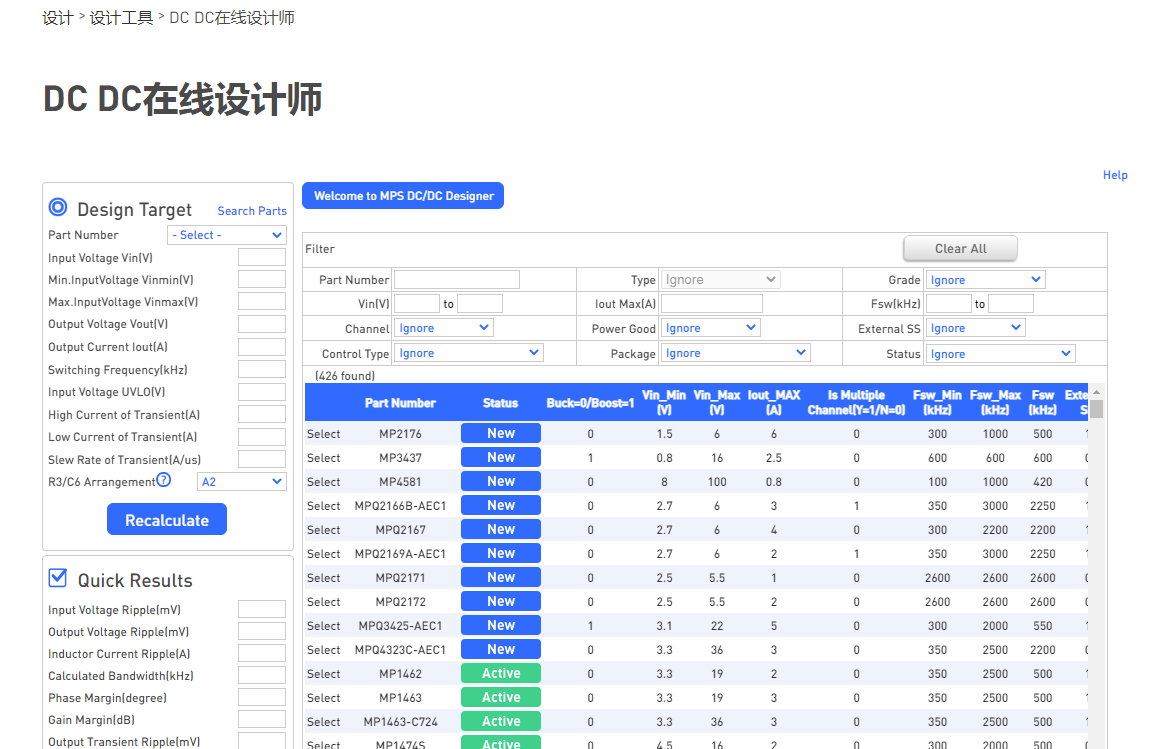Sort by Vin_Max column header

717,402
